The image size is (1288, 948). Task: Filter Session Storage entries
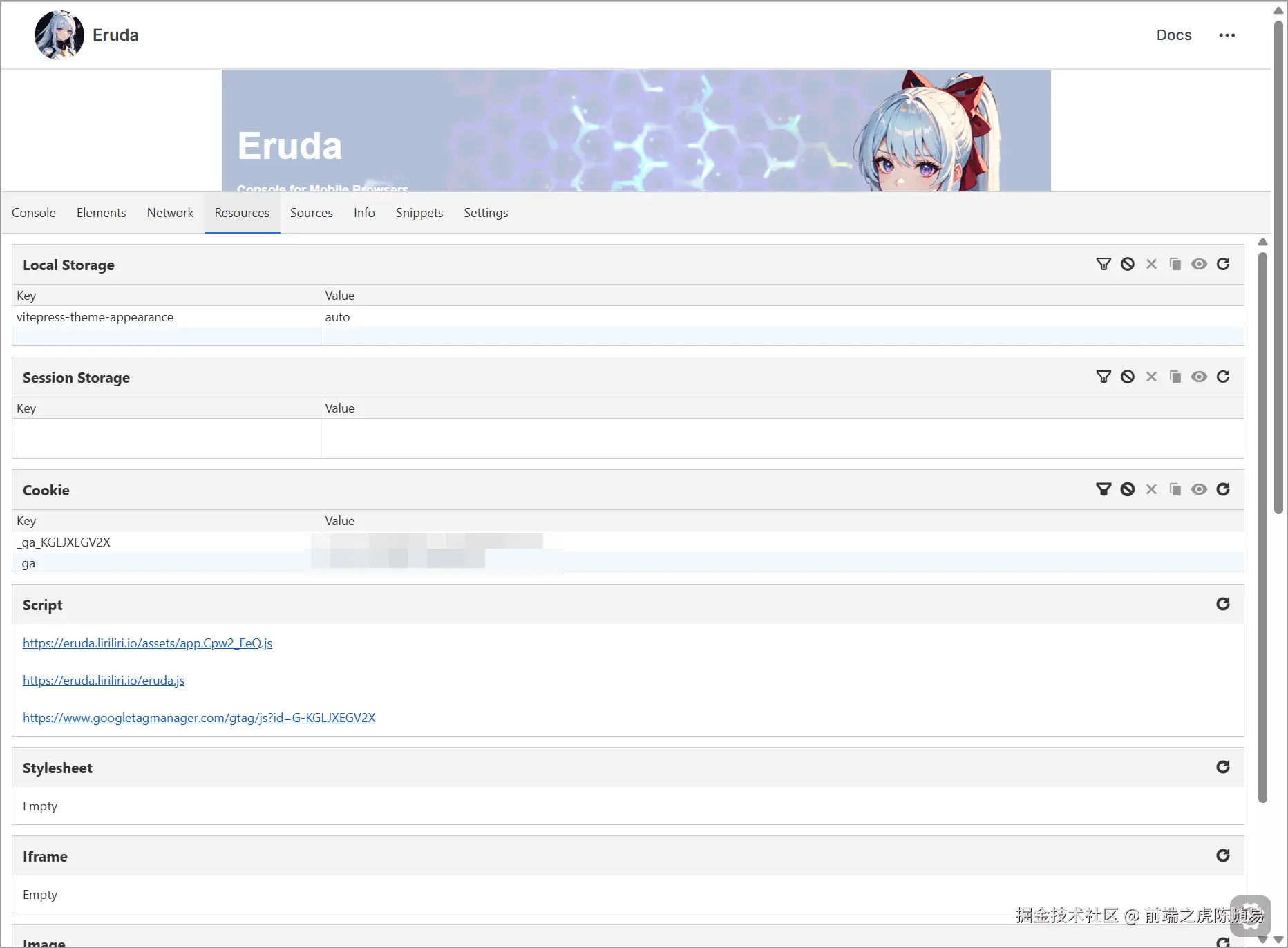click(x=1104, y=377)
